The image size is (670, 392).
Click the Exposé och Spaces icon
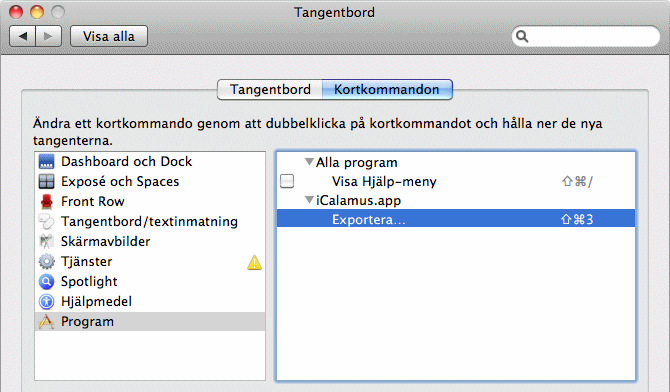point(47,182)
